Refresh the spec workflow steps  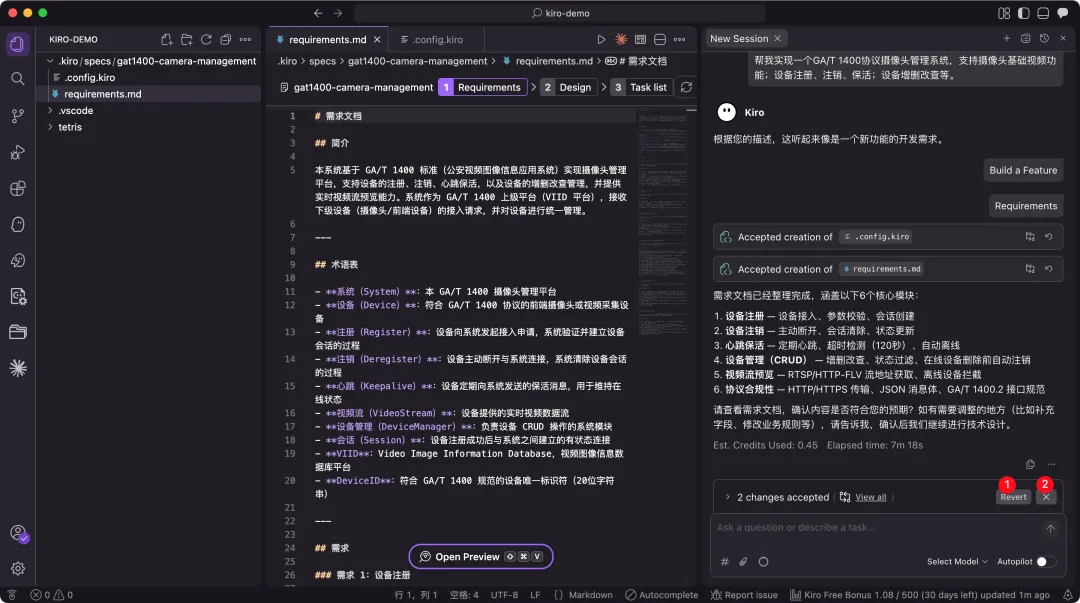coord(686,87)
